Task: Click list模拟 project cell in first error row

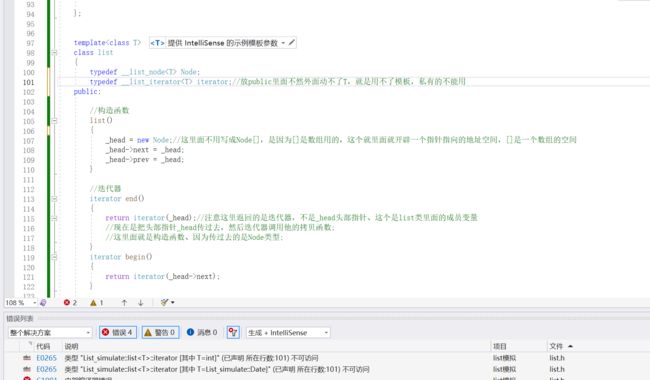Action: point(504,358)
